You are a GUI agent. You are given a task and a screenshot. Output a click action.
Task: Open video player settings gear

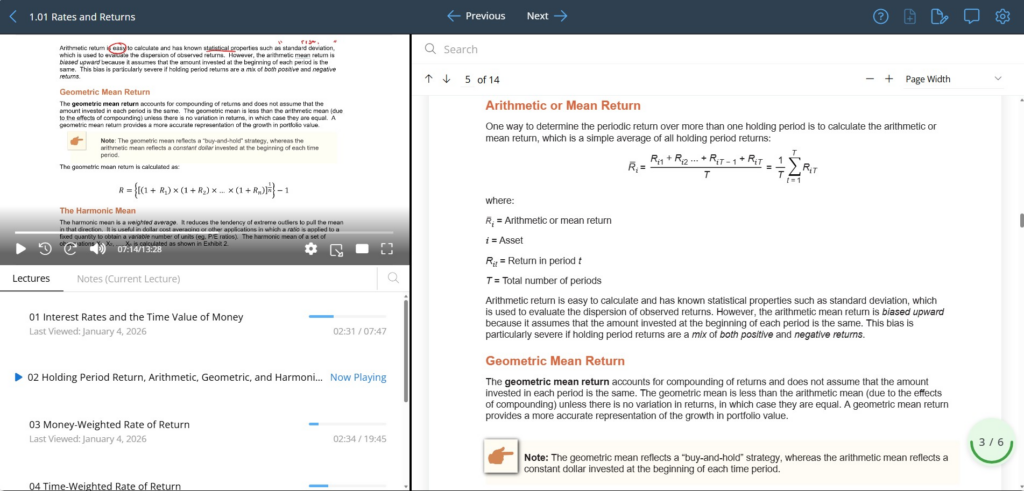click(x=311, y=248)
